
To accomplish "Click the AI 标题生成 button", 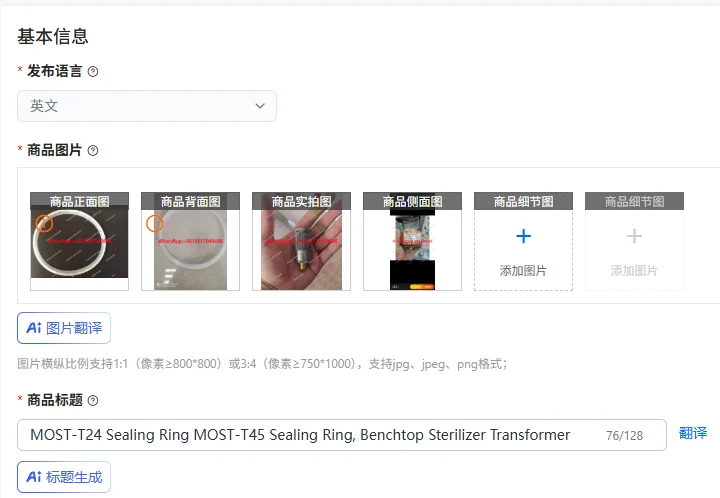I will [64, 477].
